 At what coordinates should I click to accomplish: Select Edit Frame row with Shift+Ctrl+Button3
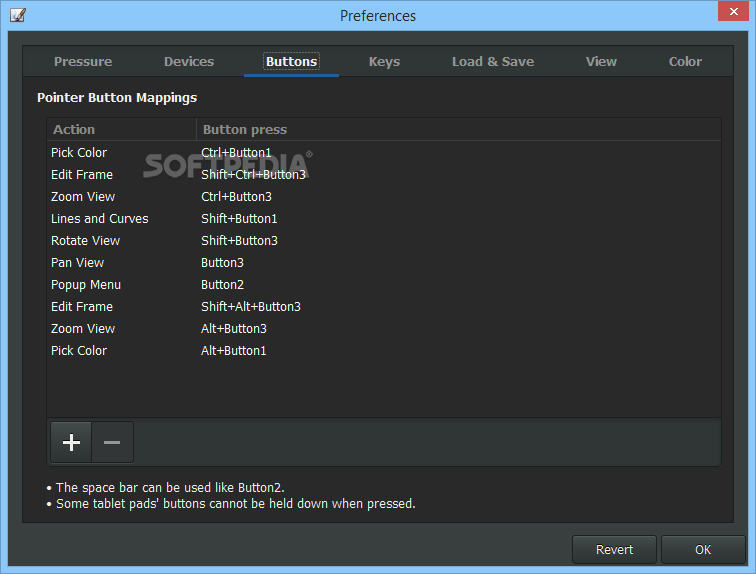[x=384, y=174]
